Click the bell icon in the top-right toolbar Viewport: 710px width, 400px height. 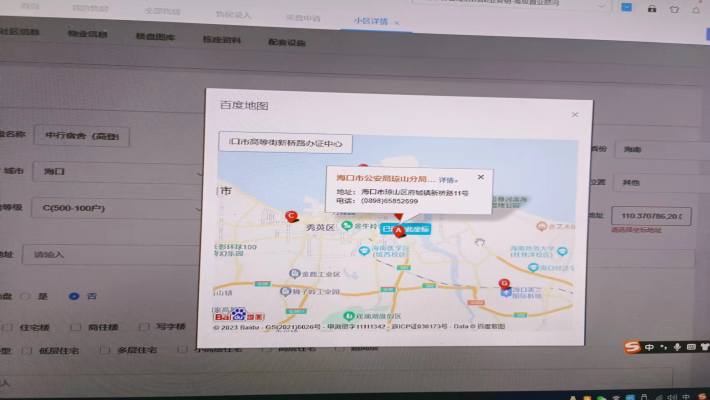pyautogui.click(x=696, y=10)
